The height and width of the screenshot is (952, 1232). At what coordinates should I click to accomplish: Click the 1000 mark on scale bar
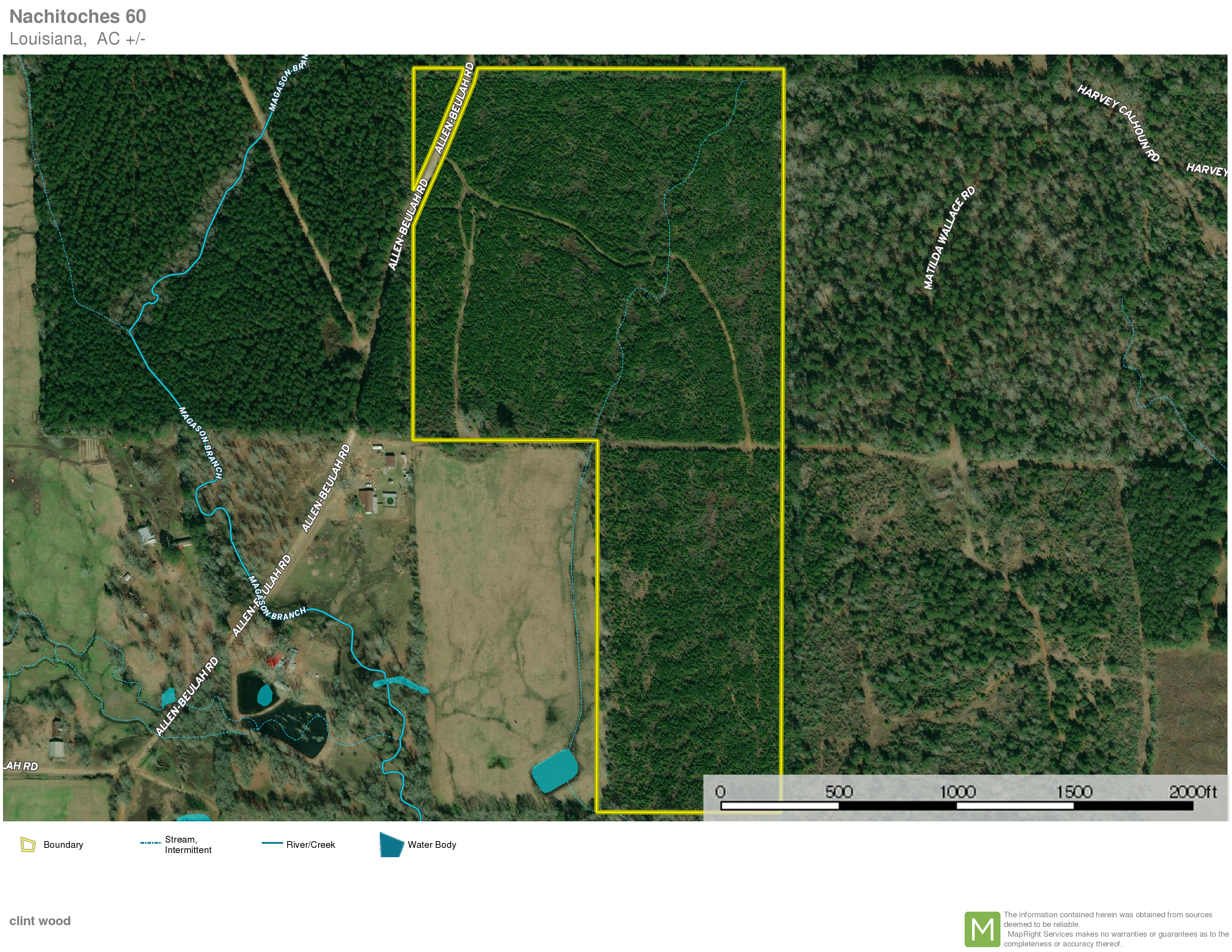(957, 792)
